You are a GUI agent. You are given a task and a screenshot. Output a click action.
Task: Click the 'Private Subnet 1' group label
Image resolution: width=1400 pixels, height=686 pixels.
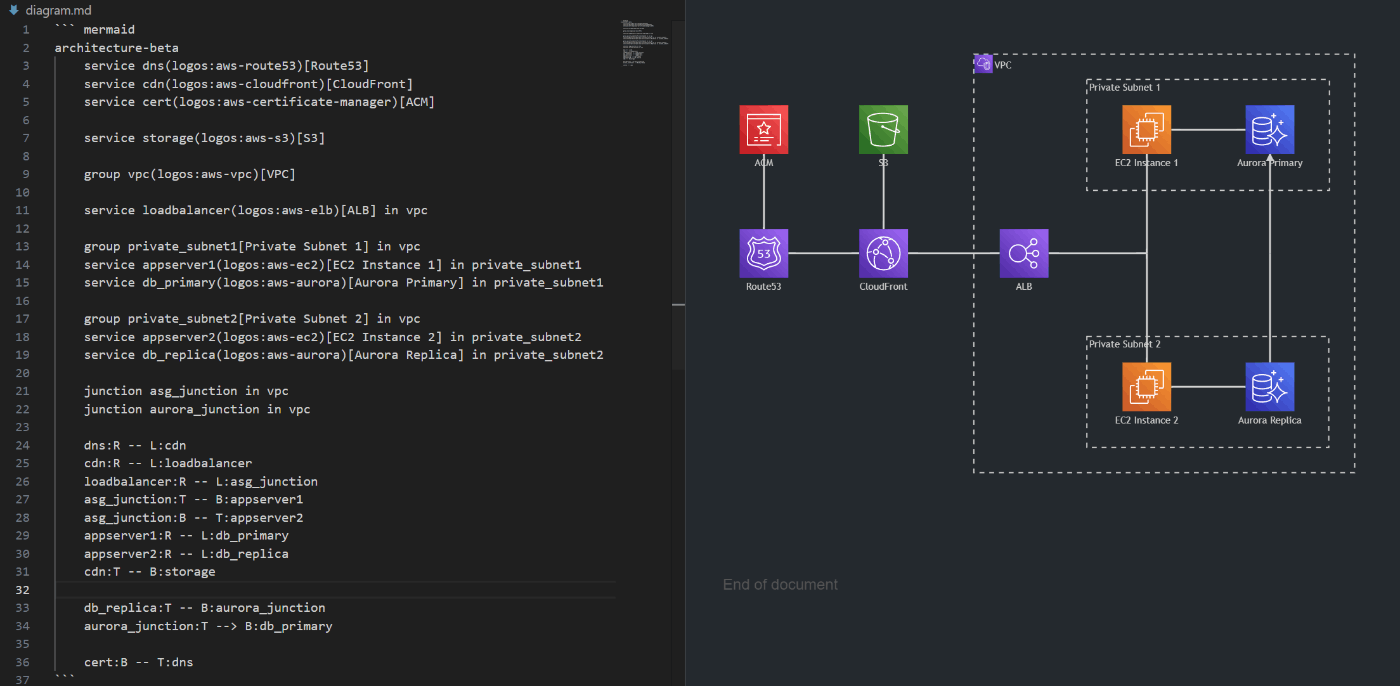tap(1125, 87)
